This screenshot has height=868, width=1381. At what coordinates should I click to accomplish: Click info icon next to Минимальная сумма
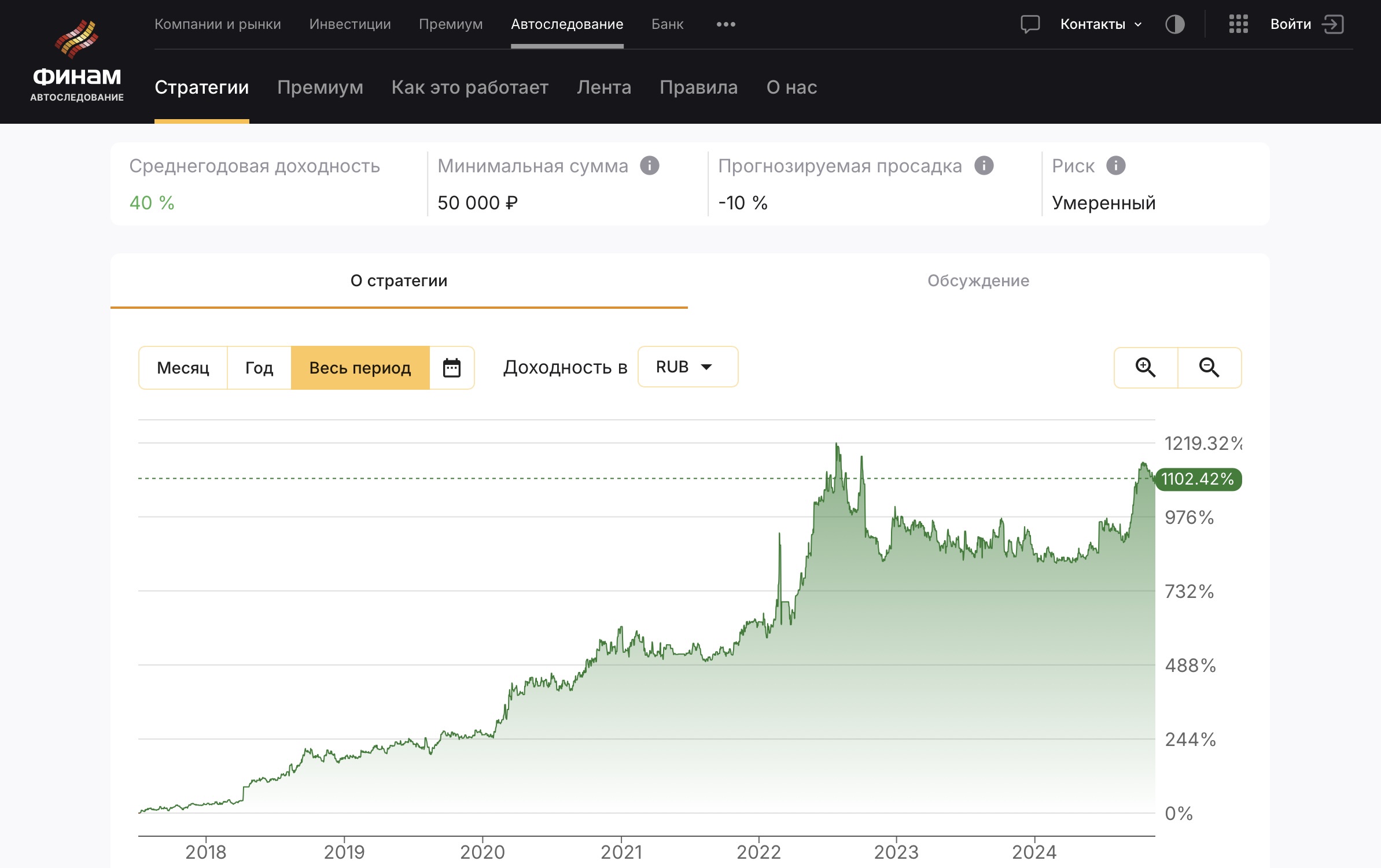tap(649, 166)
